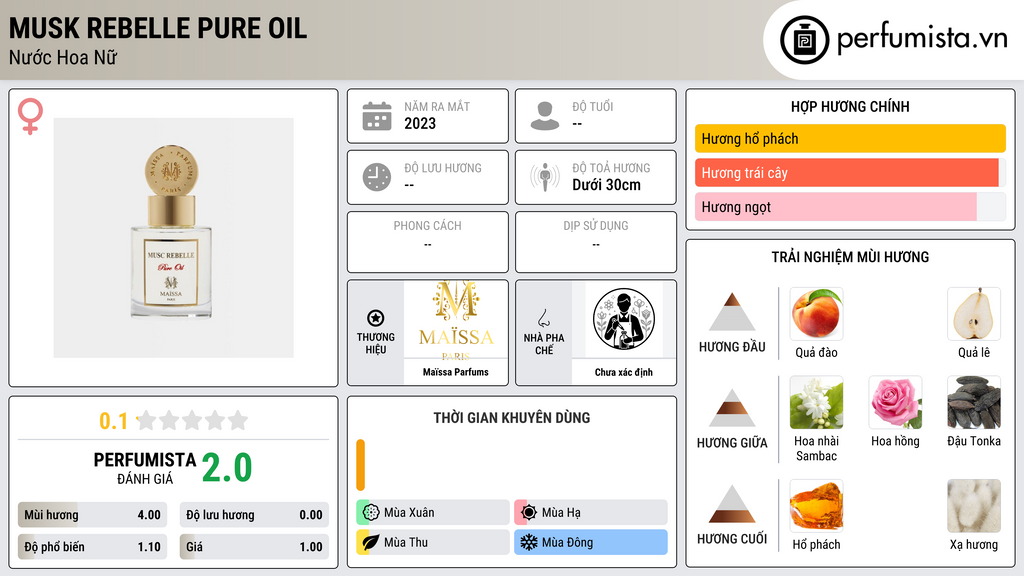Click the Hương hổ phách yellow accord bar

pos(850,138)
